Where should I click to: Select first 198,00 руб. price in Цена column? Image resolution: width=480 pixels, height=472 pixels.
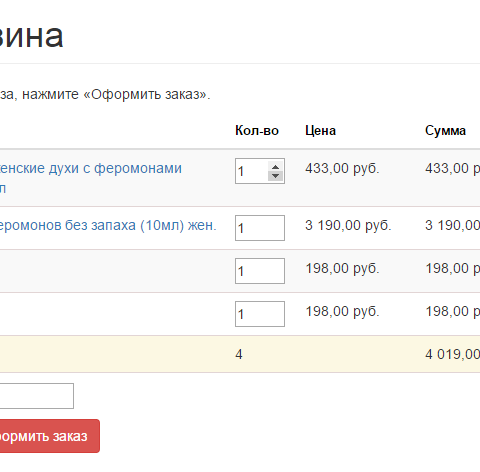[x=342, y=268]
